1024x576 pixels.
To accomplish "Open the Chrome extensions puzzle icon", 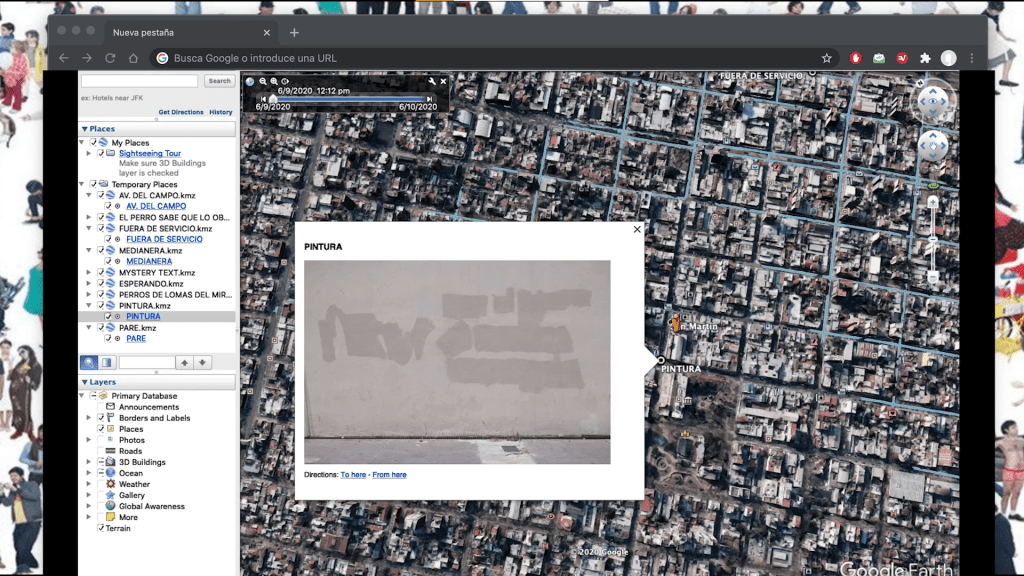I will point(925,58).
